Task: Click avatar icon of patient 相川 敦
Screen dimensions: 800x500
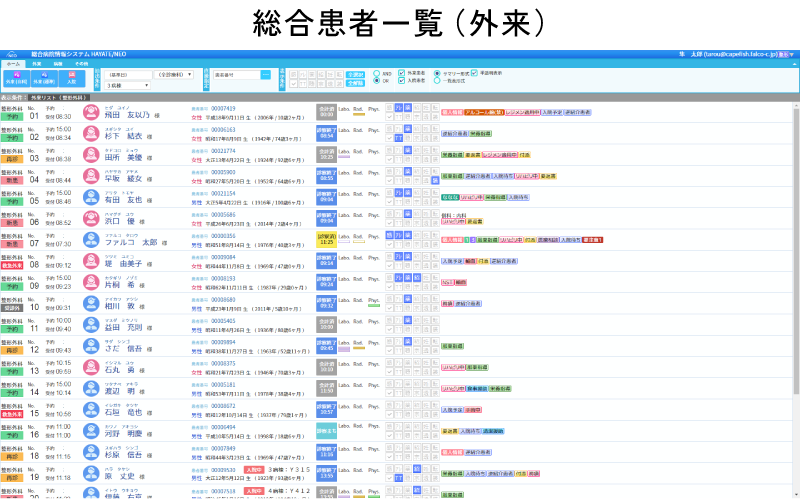Action: pos(91,304)
